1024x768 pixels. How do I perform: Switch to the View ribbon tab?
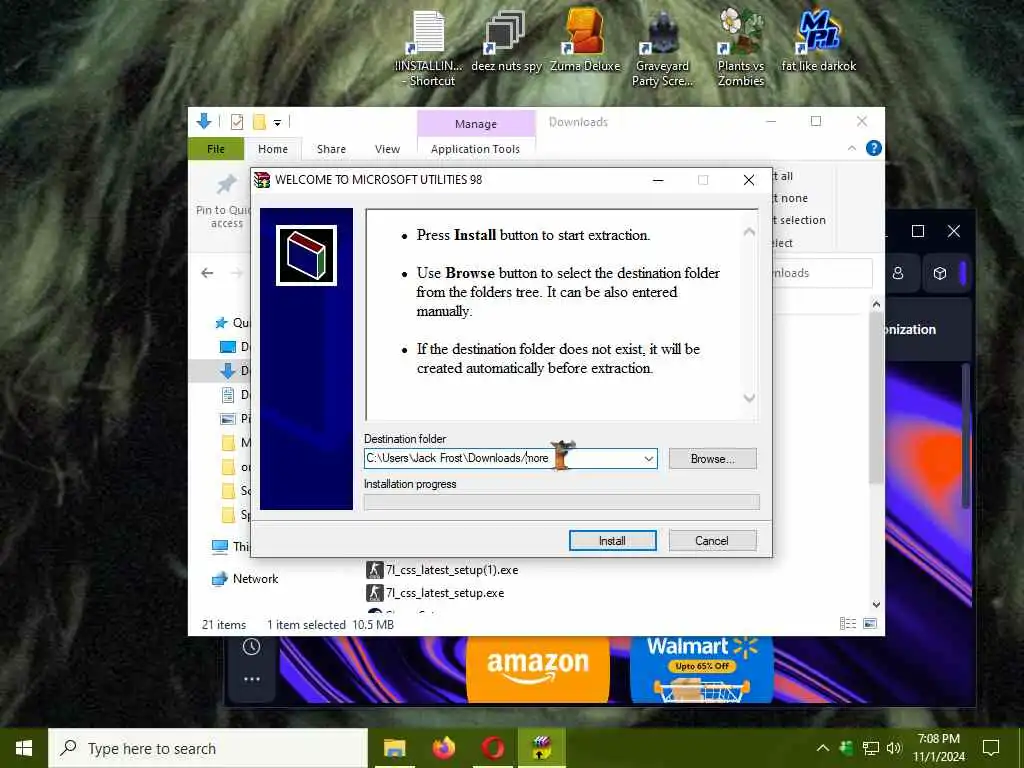pyautogui.click(x=387, y=149)
